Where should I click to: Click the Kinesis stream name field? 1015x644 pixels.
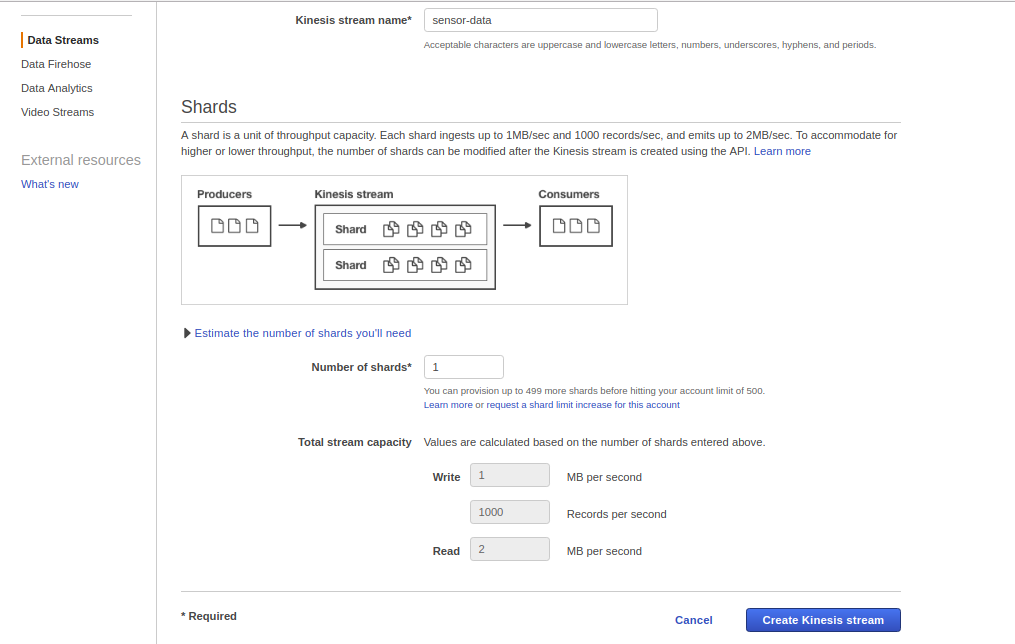(540, 20)
